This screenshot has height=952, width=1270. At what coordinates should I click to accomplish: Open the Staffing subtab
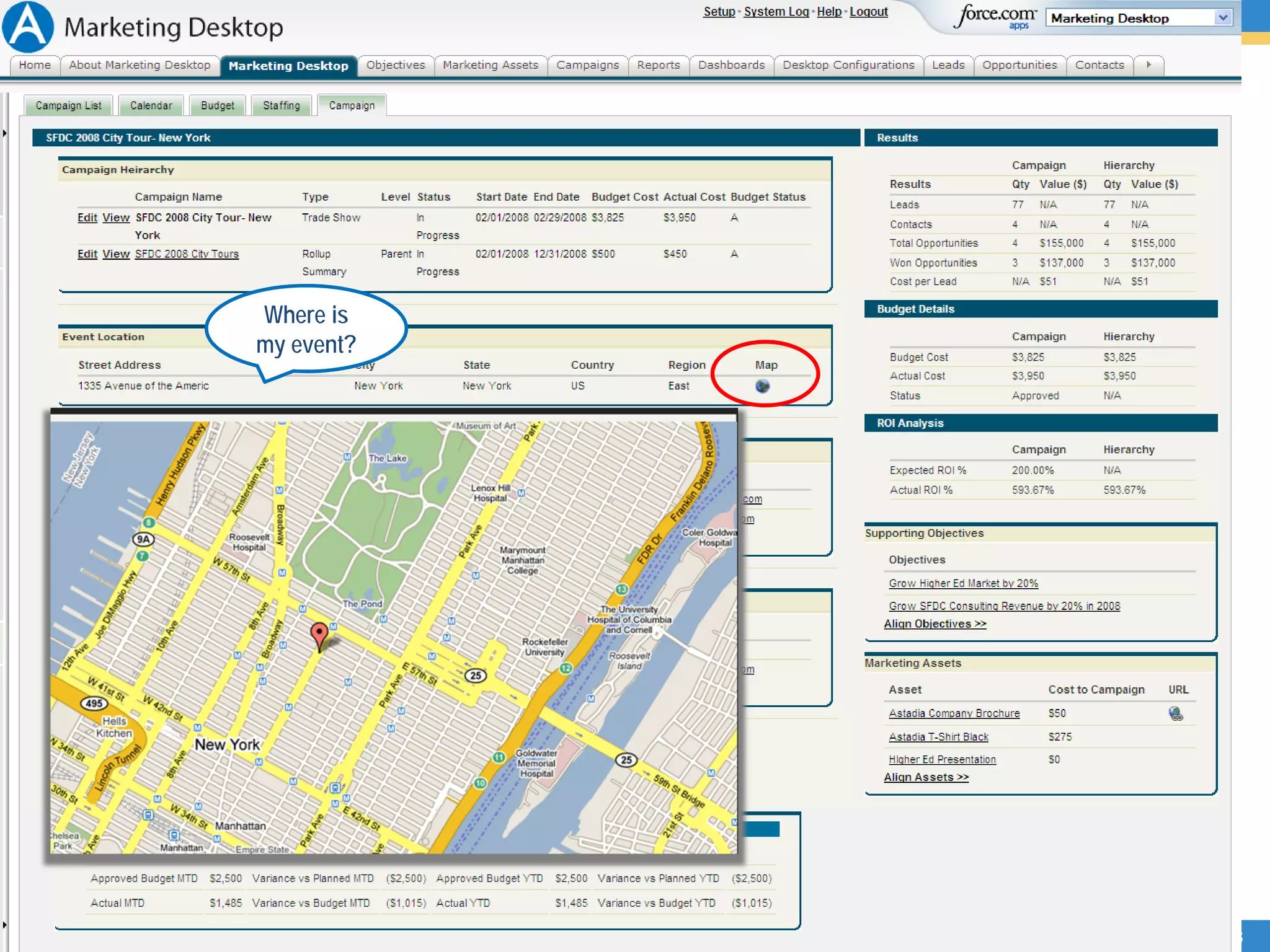click(x=282, y=105)
